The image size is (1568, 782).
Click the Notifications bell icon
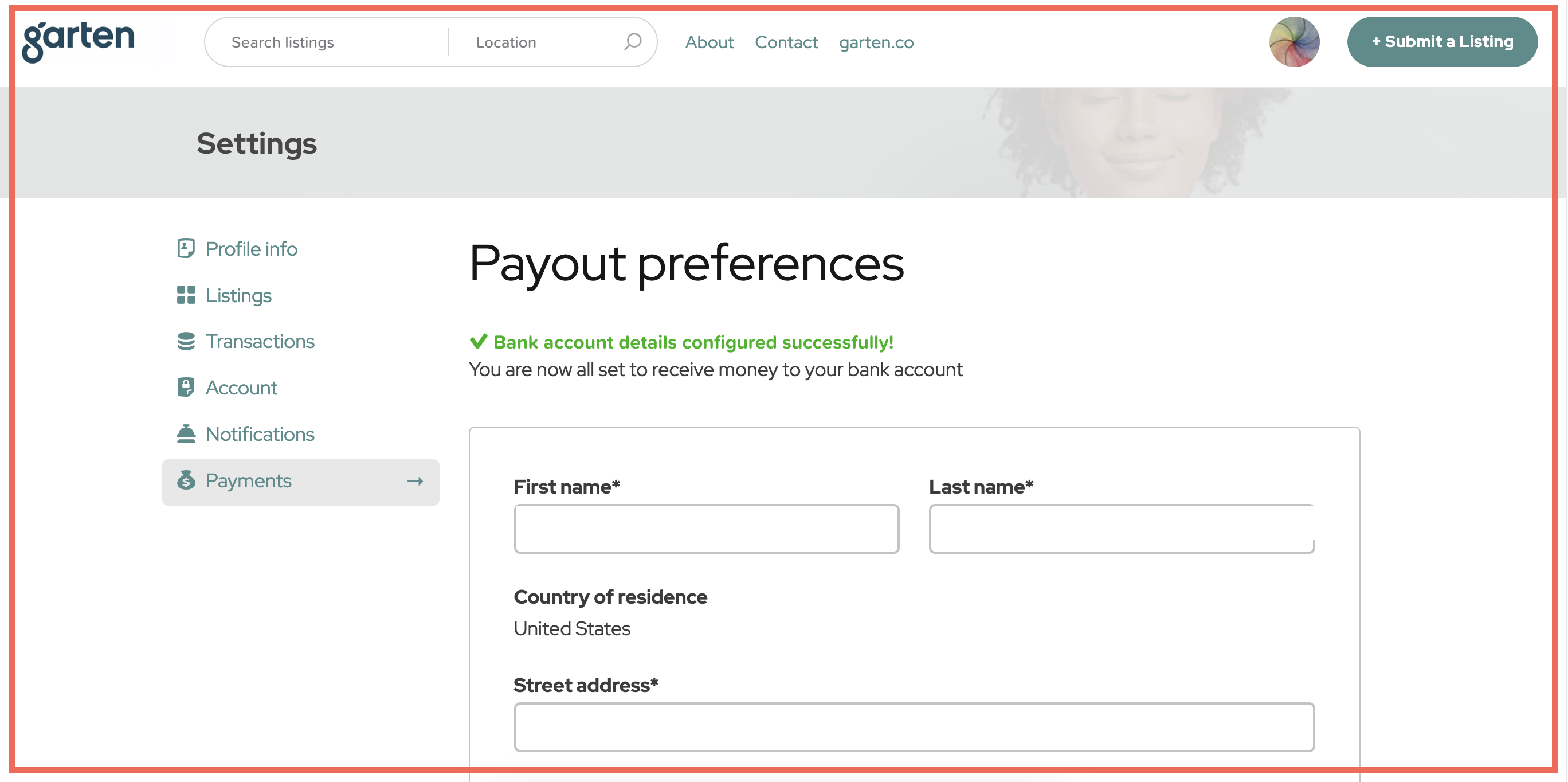187,434
